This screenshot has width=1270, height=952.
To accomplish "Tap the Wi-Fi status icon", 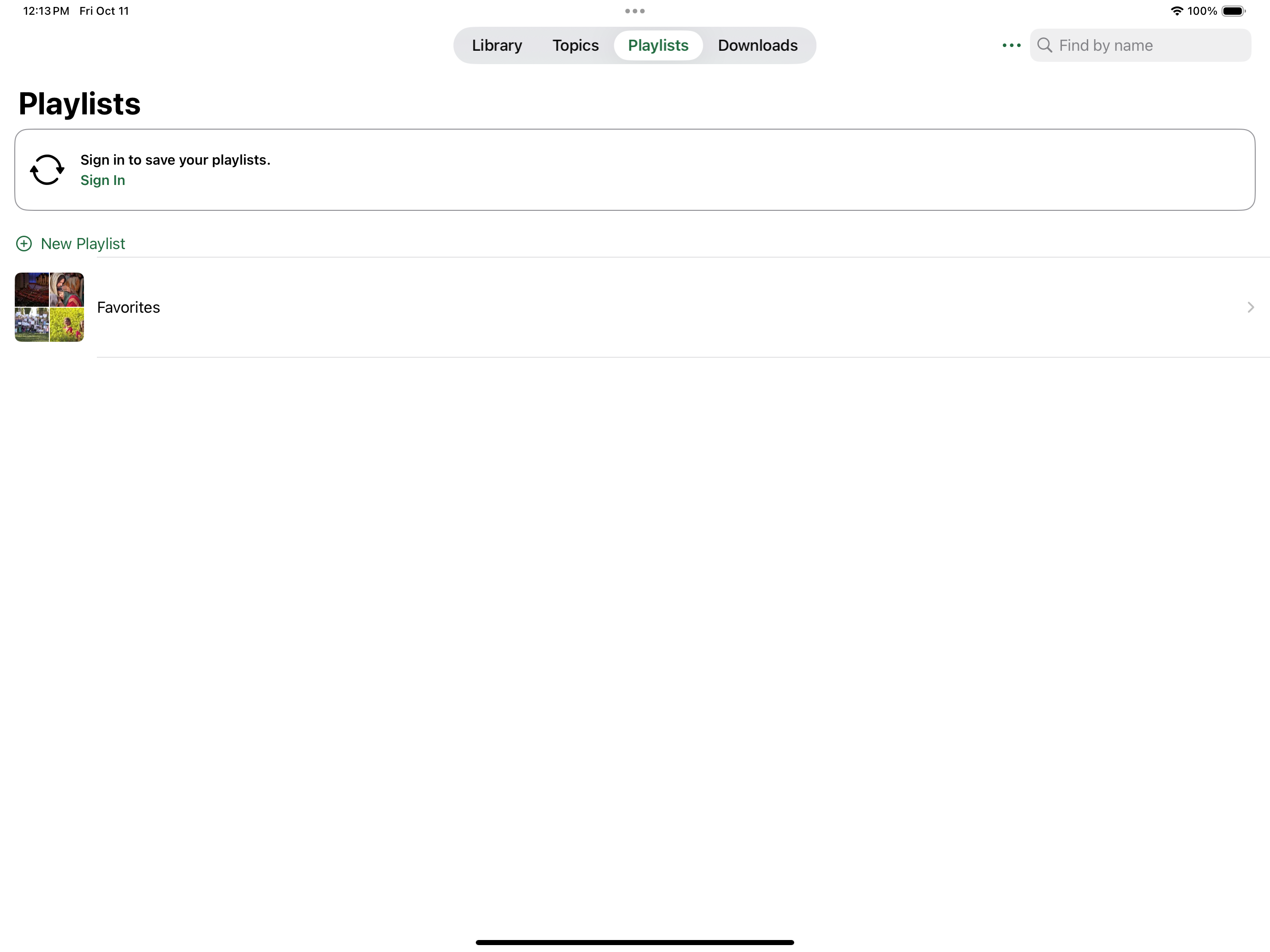I will pyautogui.click(x=1176, y=11).
